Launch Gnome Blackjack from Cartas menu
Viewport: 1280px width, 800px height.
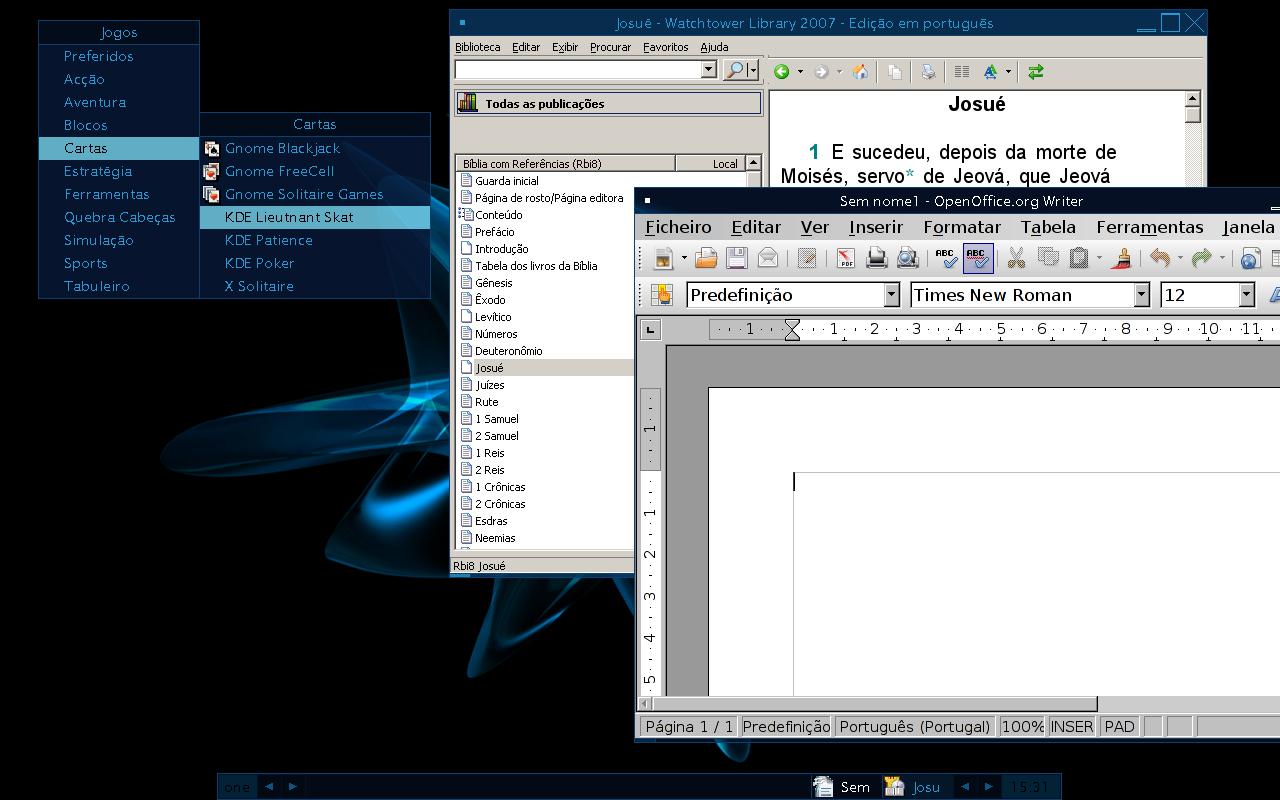pos(315,148)
